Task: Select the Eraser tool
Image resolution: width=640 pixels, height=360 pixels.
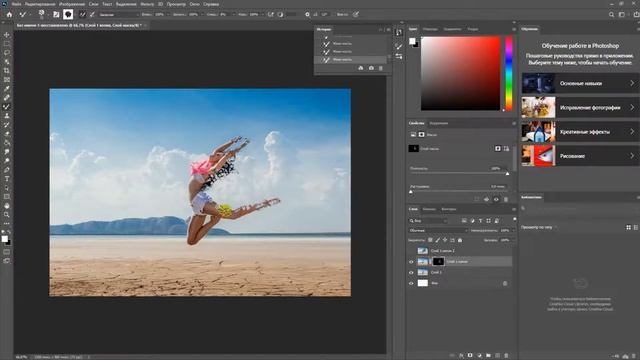Action: [7, 133]
